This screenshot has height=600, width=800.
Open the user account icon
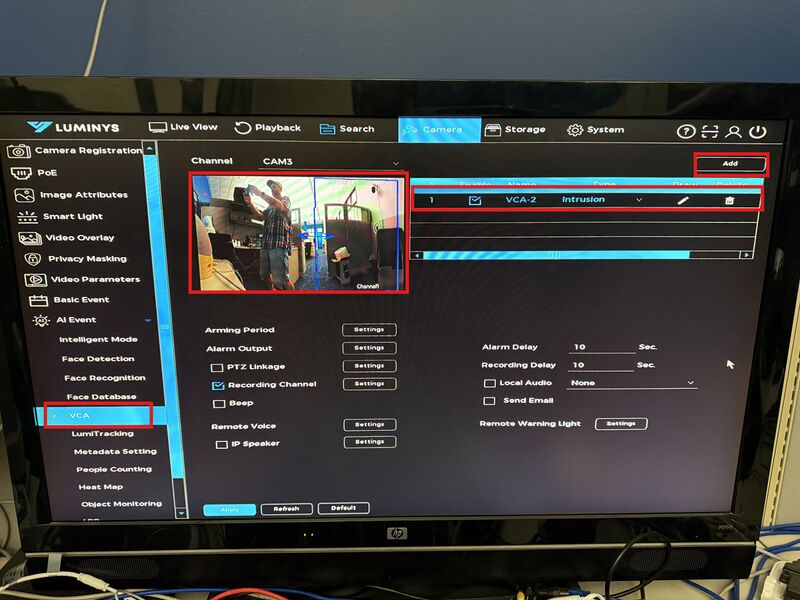coord(734,132)
